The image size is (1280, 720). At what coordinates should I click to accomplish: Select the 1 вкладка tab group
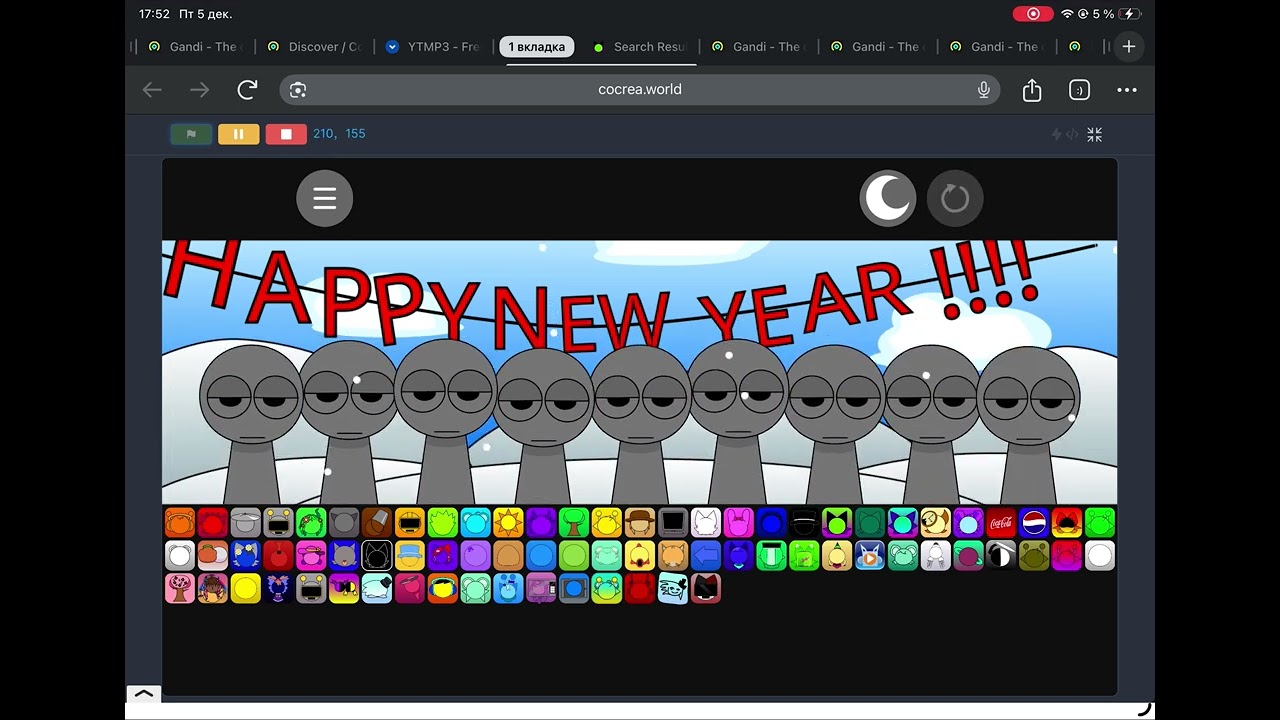click(x=537, y=47)
